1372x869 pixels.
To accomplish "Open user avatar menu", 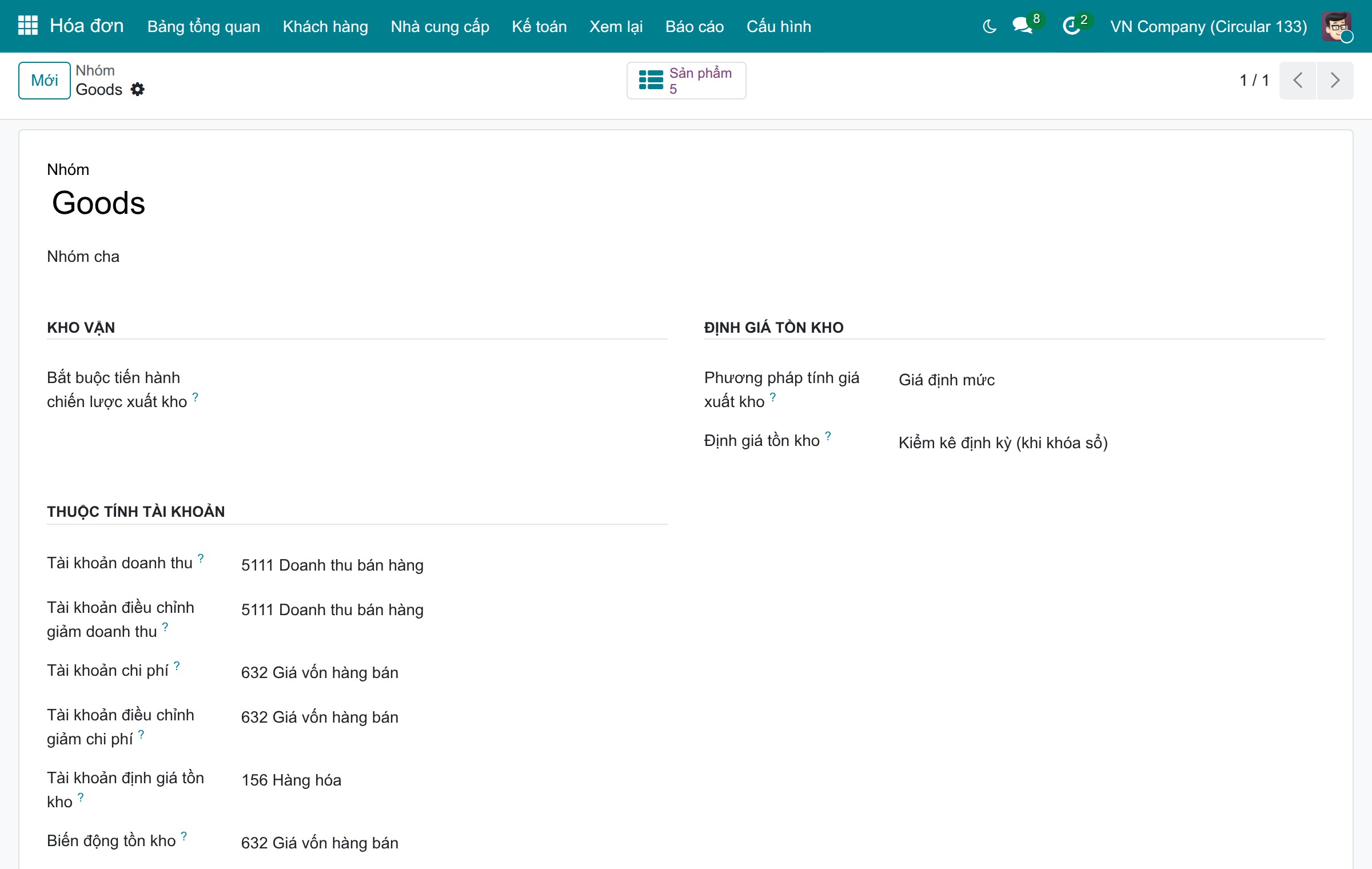I will pyautogui.click(x=1337, y=26).
